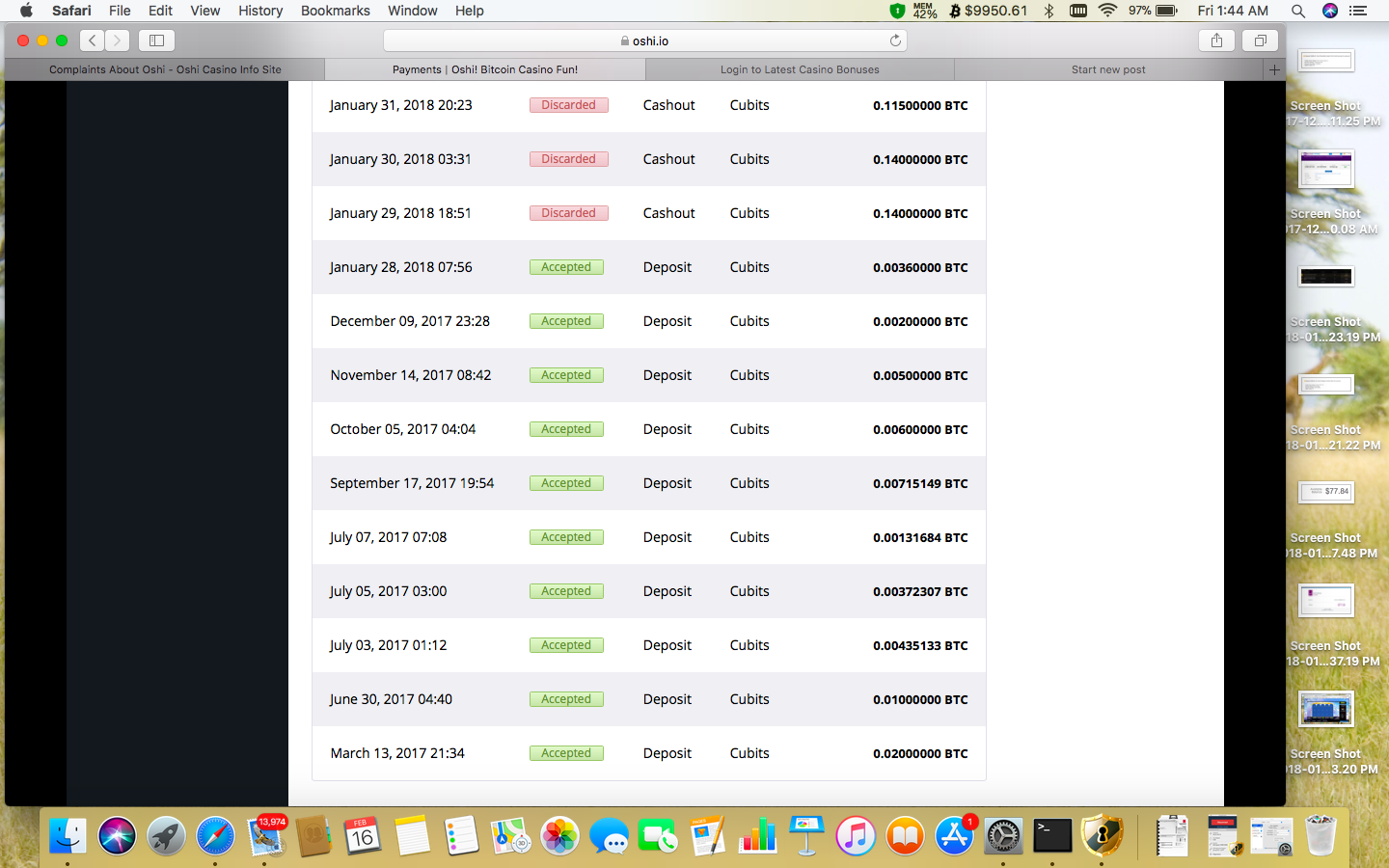Open FaceTime in the Dock
Screen dimensions: 1389x868
[658, 835]
